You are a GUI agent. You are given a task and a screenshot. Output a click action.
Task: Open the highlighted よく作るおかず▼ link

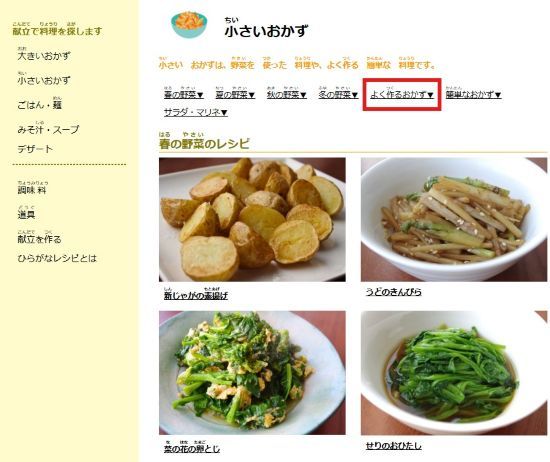tap(402, 94)
